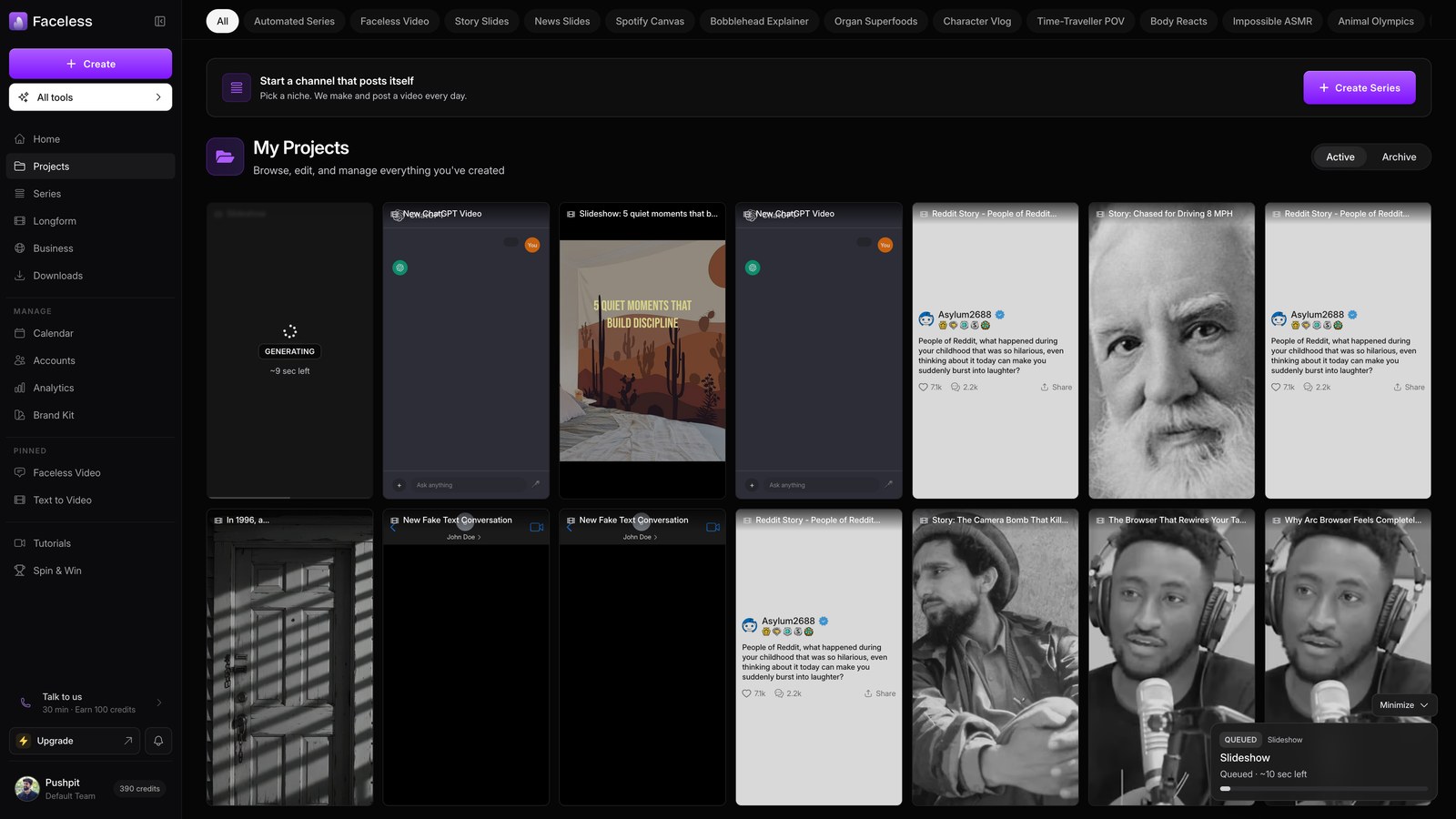1456x819 pixels.
Task: Select the All filter tab
Action: point(222,21)
